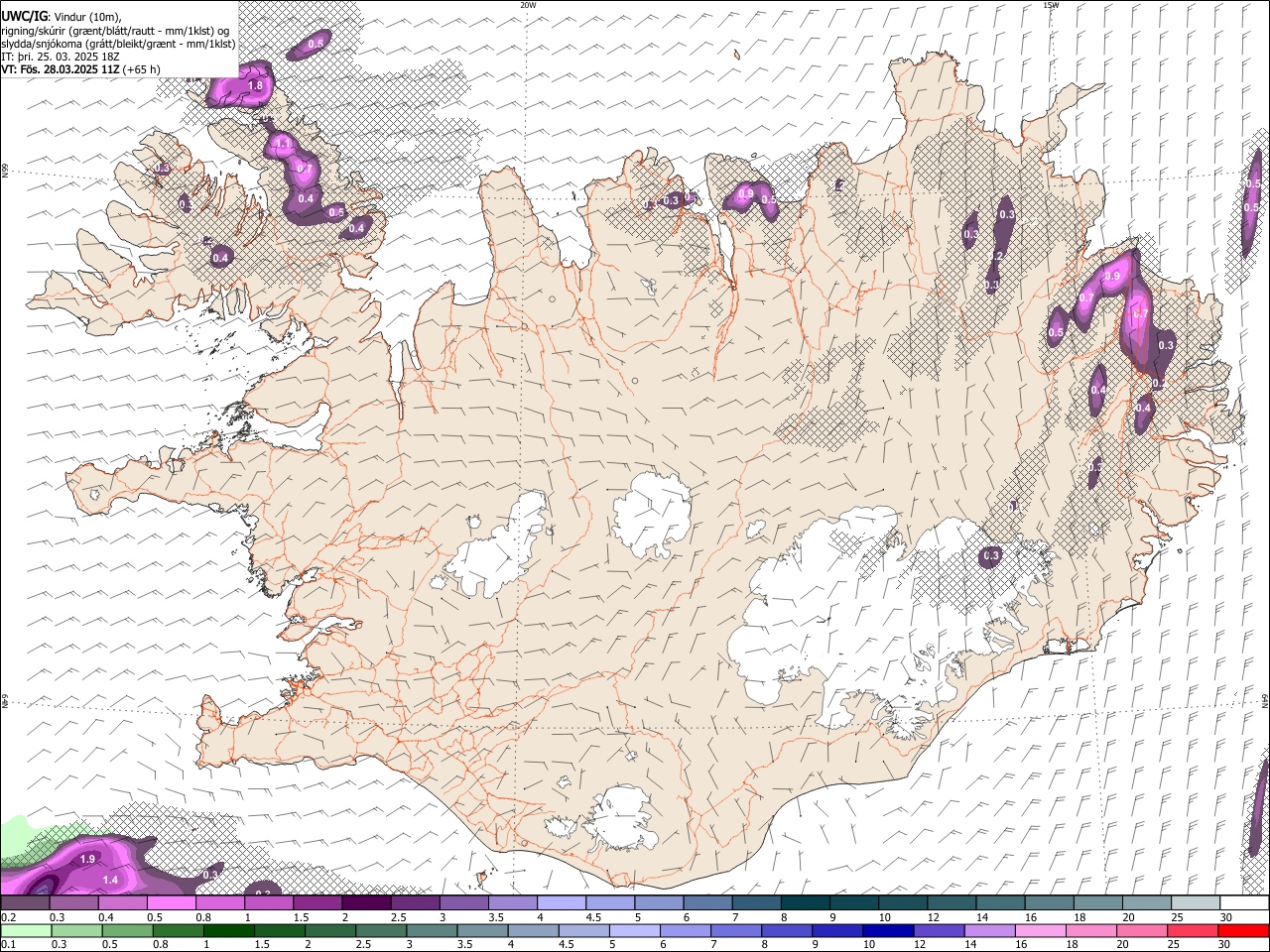This screenshot has width=1270, height=952.
Task: Click the 0.9 value on the north coast
Action: coord(746,193)
